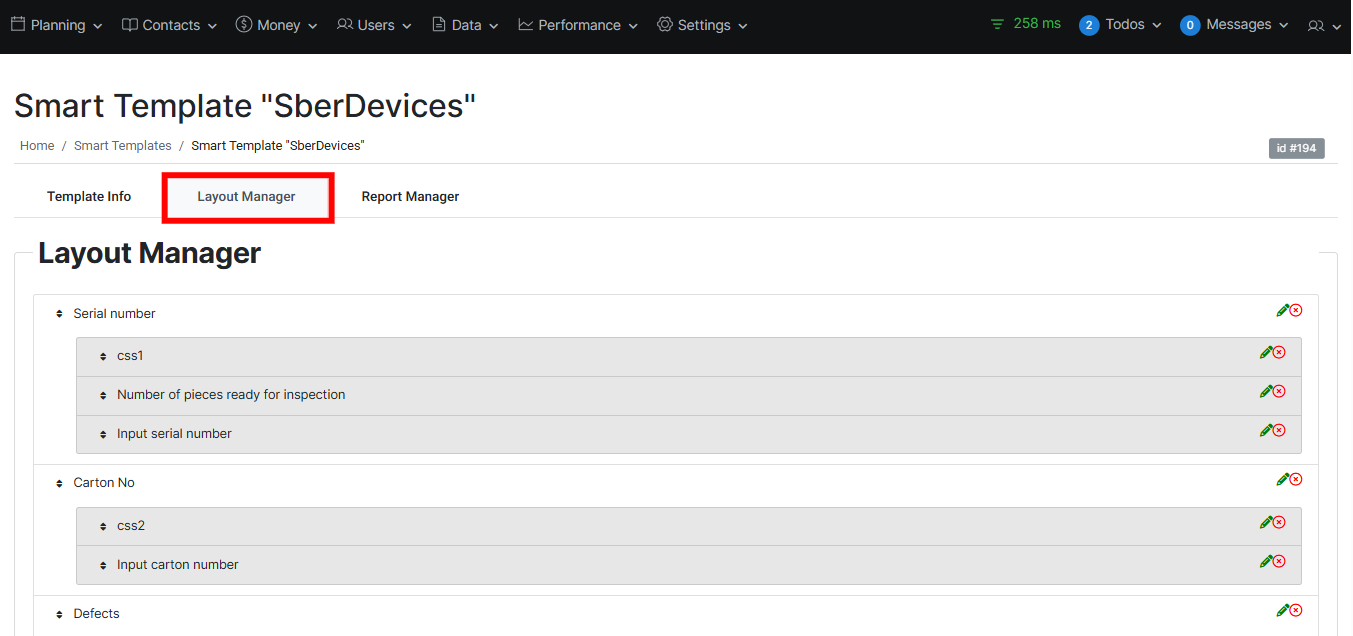
Task: Click the edit pencil for Serial number
Action: [x=1282, y=311]
